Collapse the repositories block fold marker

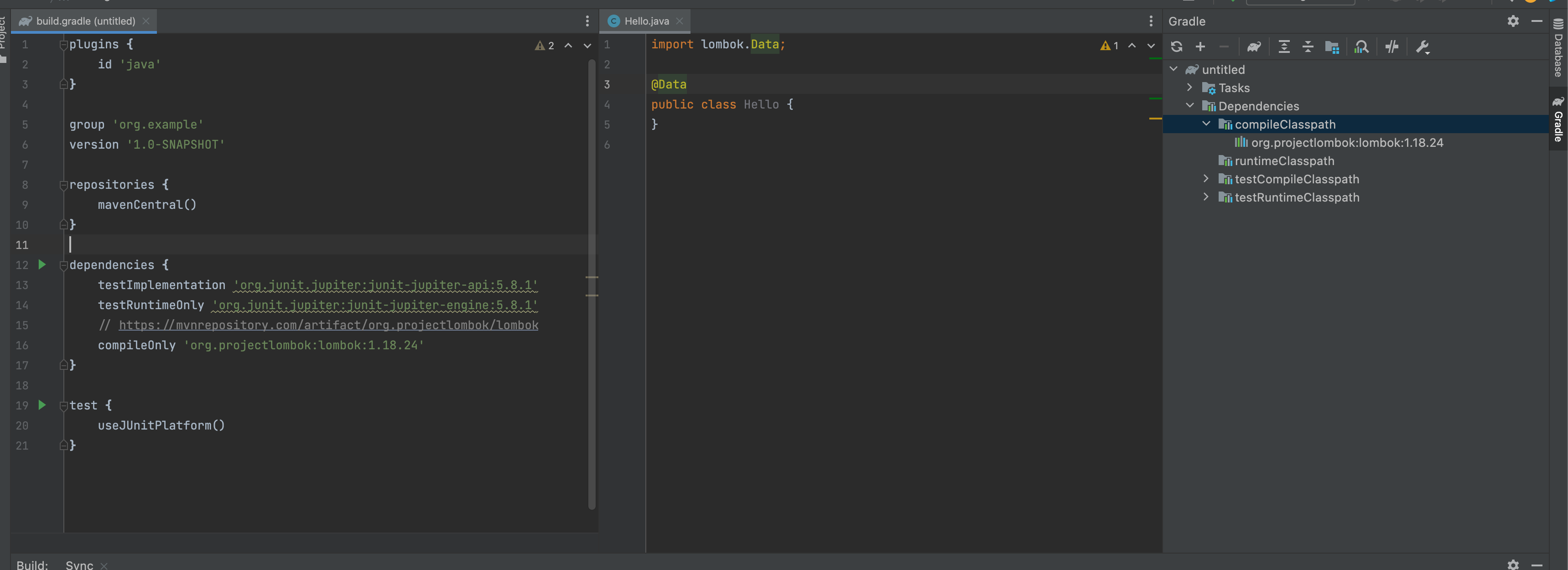63,185
